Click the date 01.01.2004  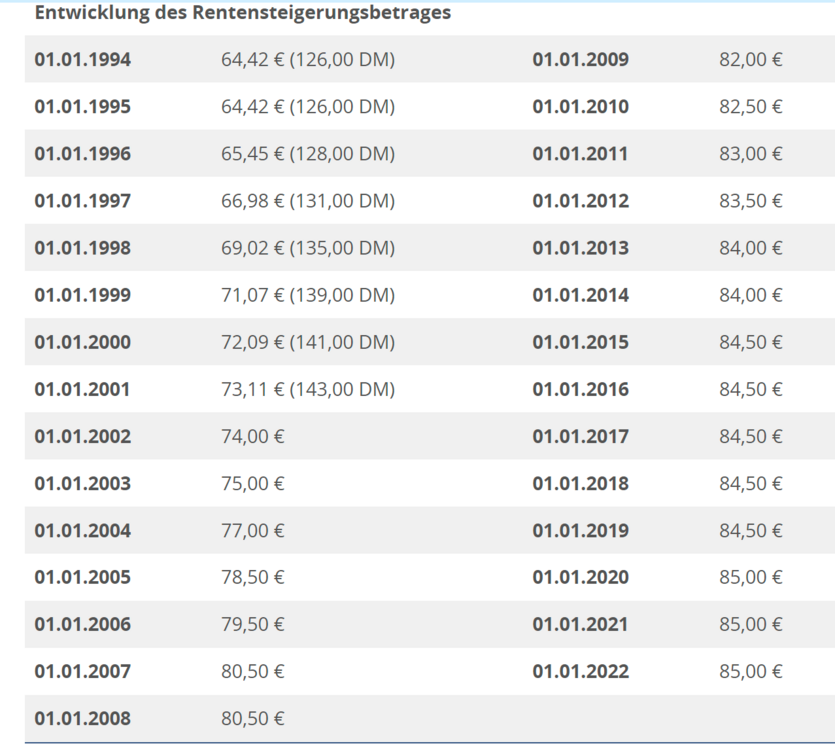[x=83, y=531]
